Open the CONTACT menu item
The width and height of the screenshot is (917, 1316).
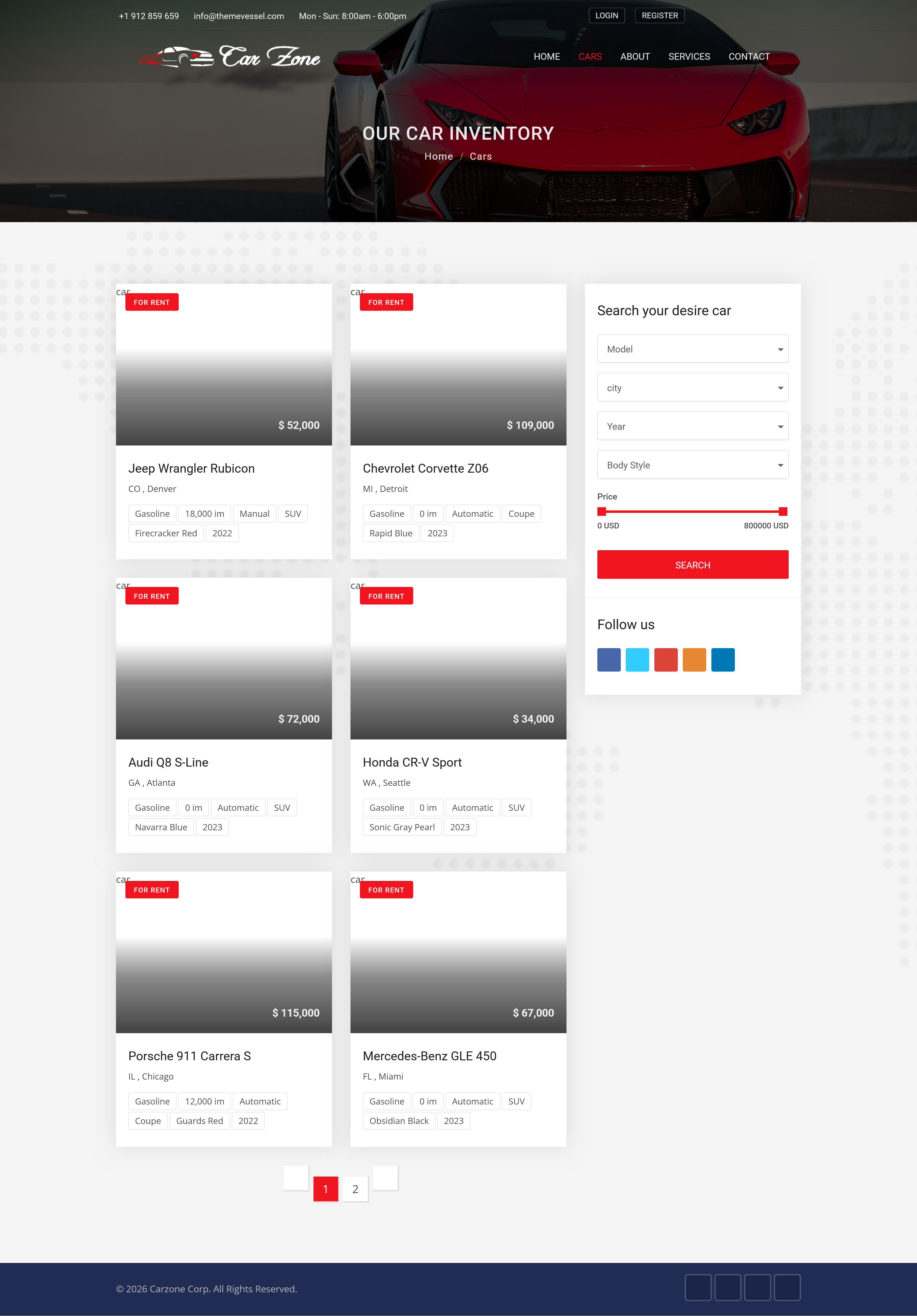[x=749, y=56]
